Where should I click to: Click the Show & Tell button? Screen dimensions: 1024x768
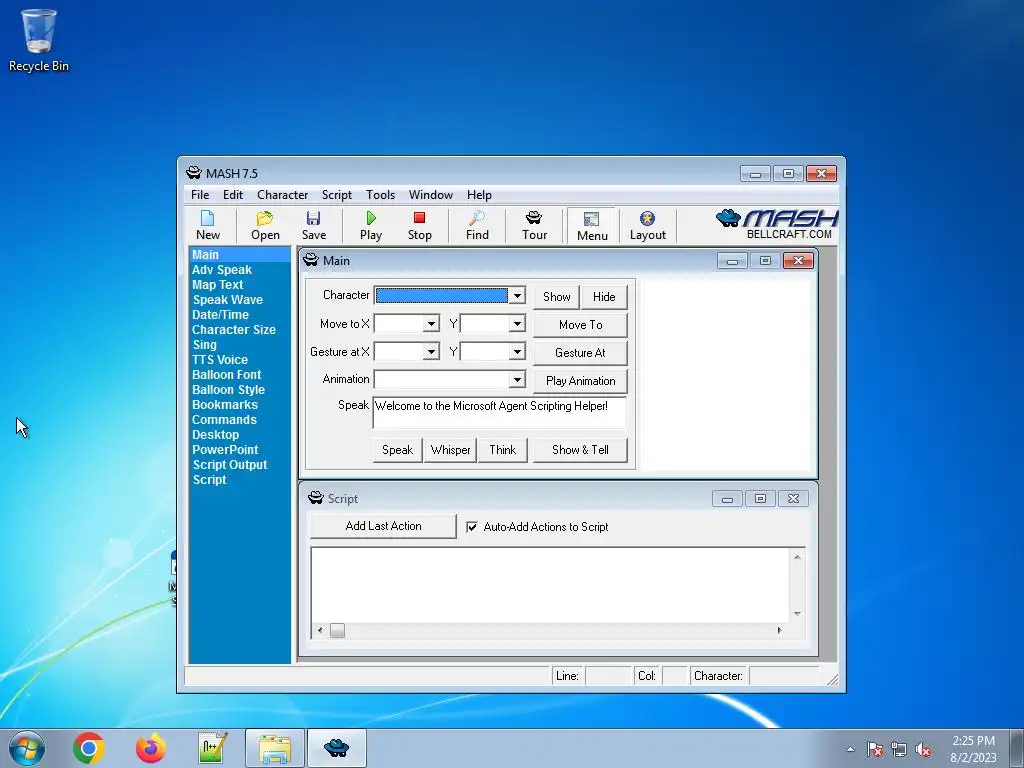pyautogui.click(x=580, y=450)
